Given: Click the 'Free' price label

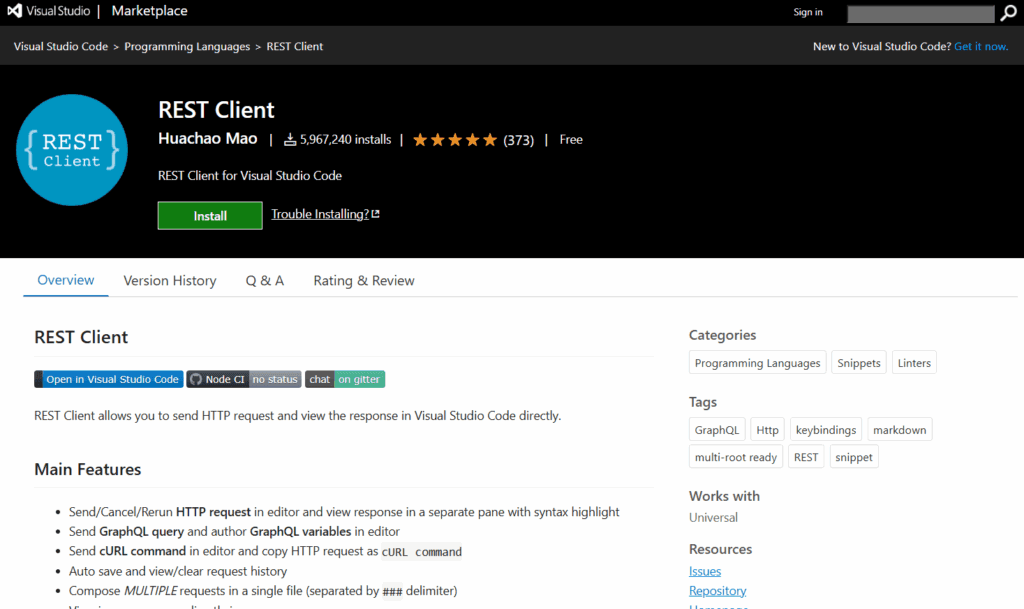Looking at the screenshot, I should point(571,140).
